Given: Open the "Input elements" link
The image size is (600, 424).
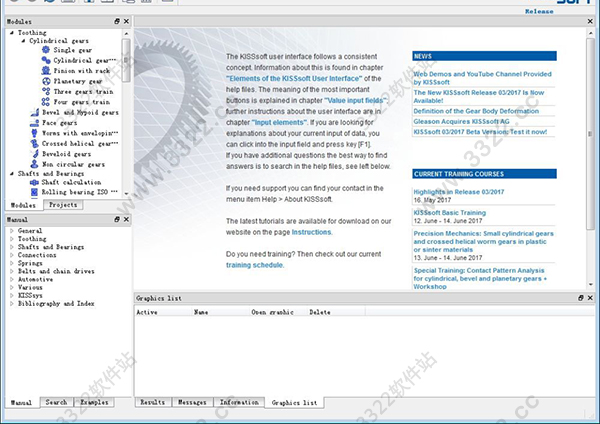Looking at the screenshot, I should (279, 122).
